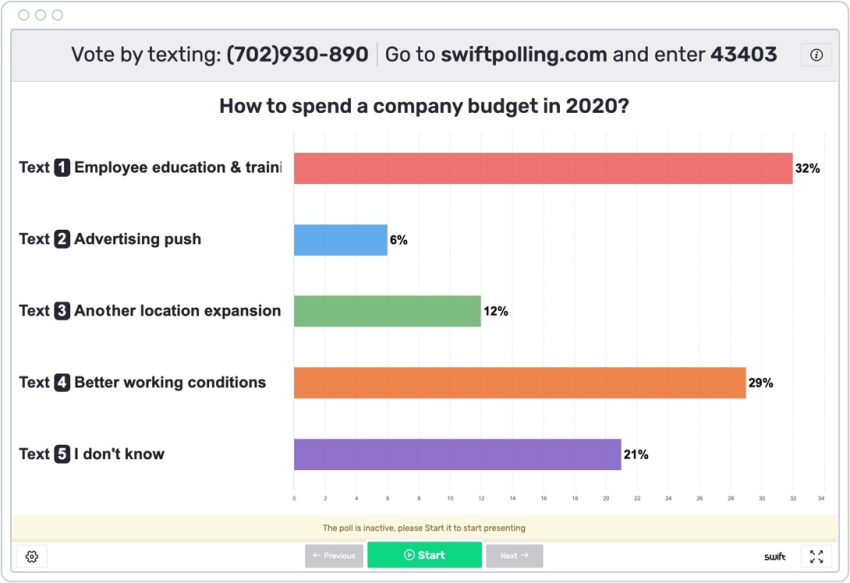Open the settings gear
The width and height of the screenshot is (850, 583).
(33, 556)
